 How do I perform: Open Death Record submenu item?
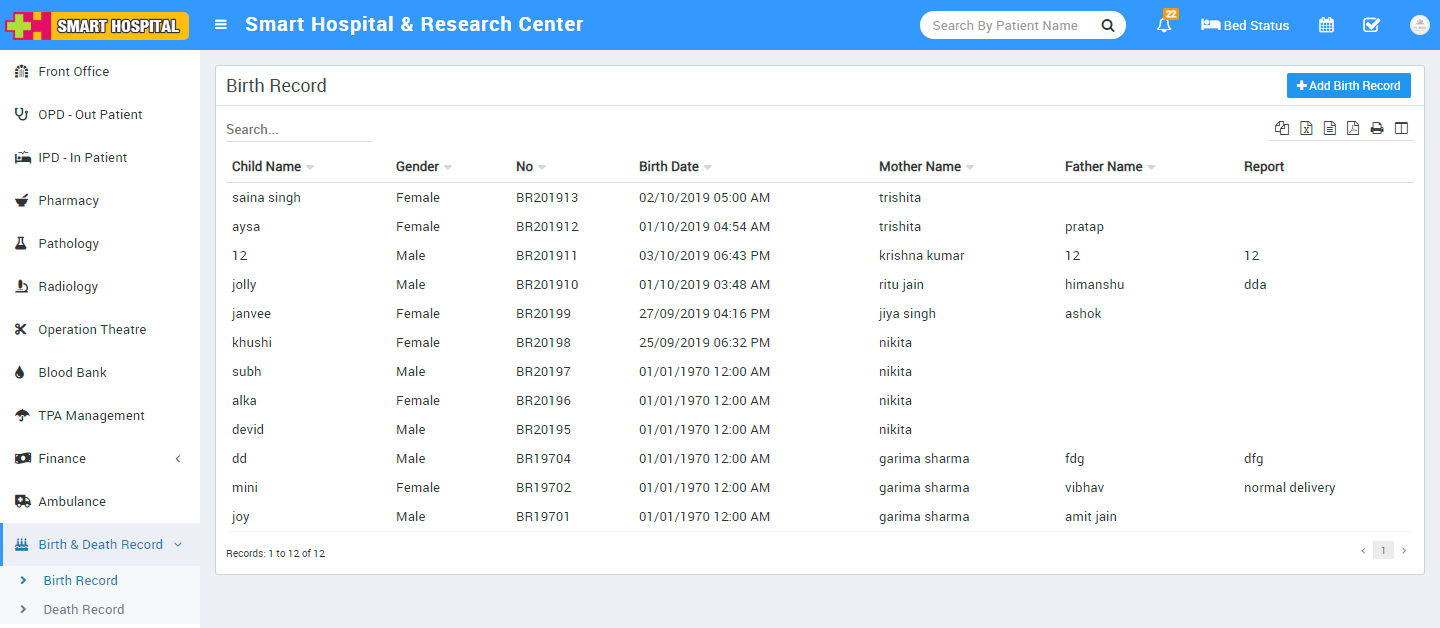[x=83, y=609]
